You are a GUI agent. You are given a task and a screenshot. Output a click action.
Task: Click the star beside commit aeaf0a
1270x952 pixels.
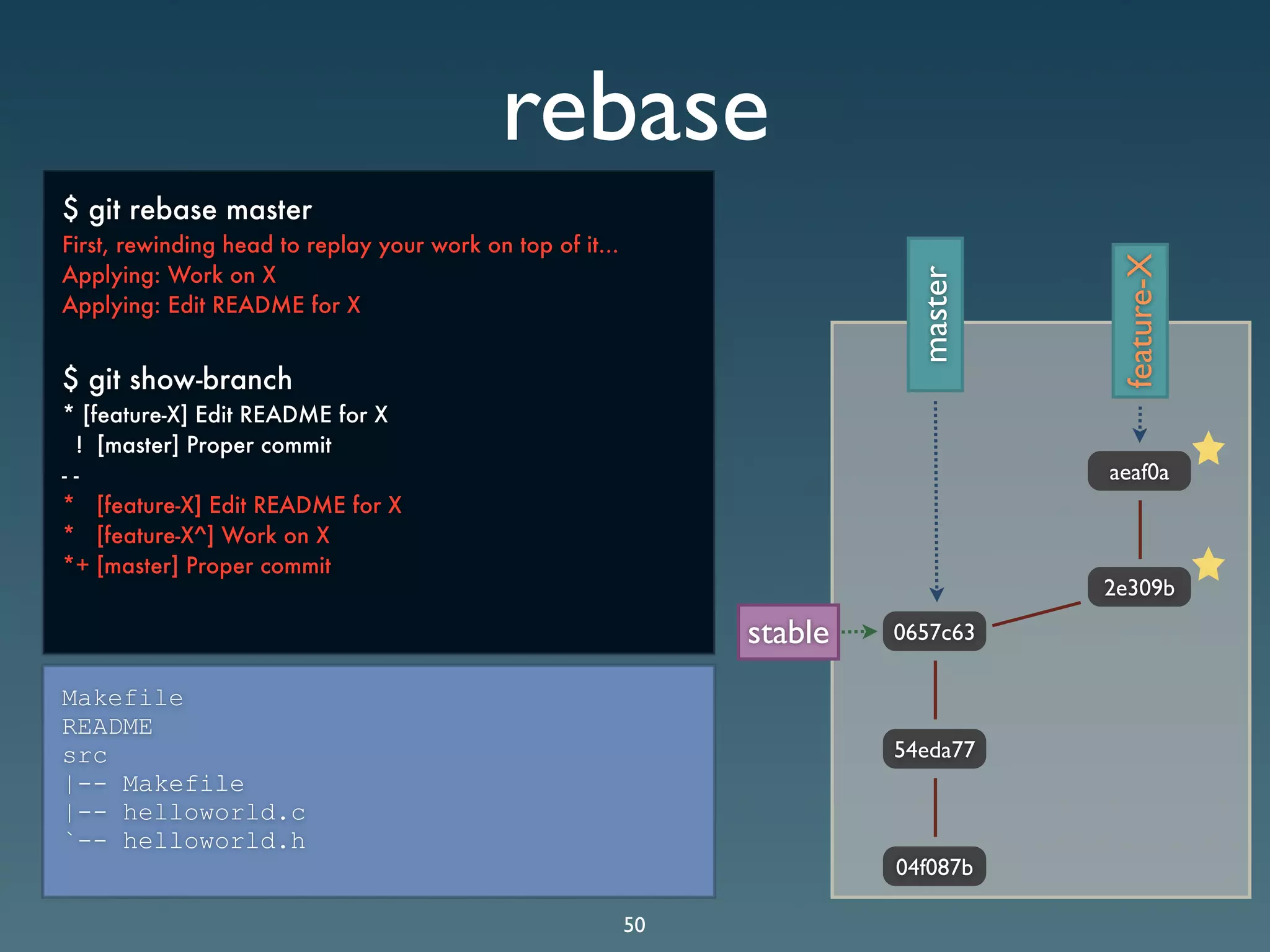pos(1208,448)
